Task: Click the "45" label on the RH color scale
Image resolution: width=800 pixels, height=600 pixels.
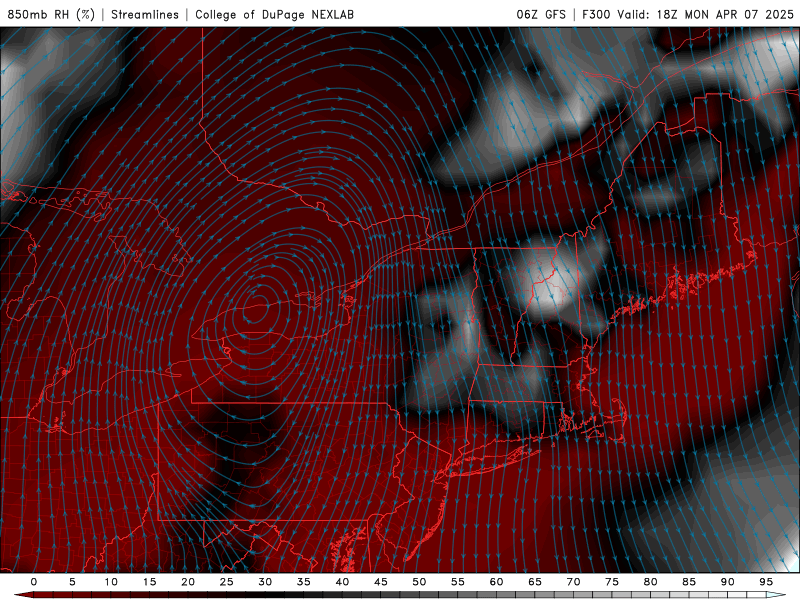Action: 381,582
